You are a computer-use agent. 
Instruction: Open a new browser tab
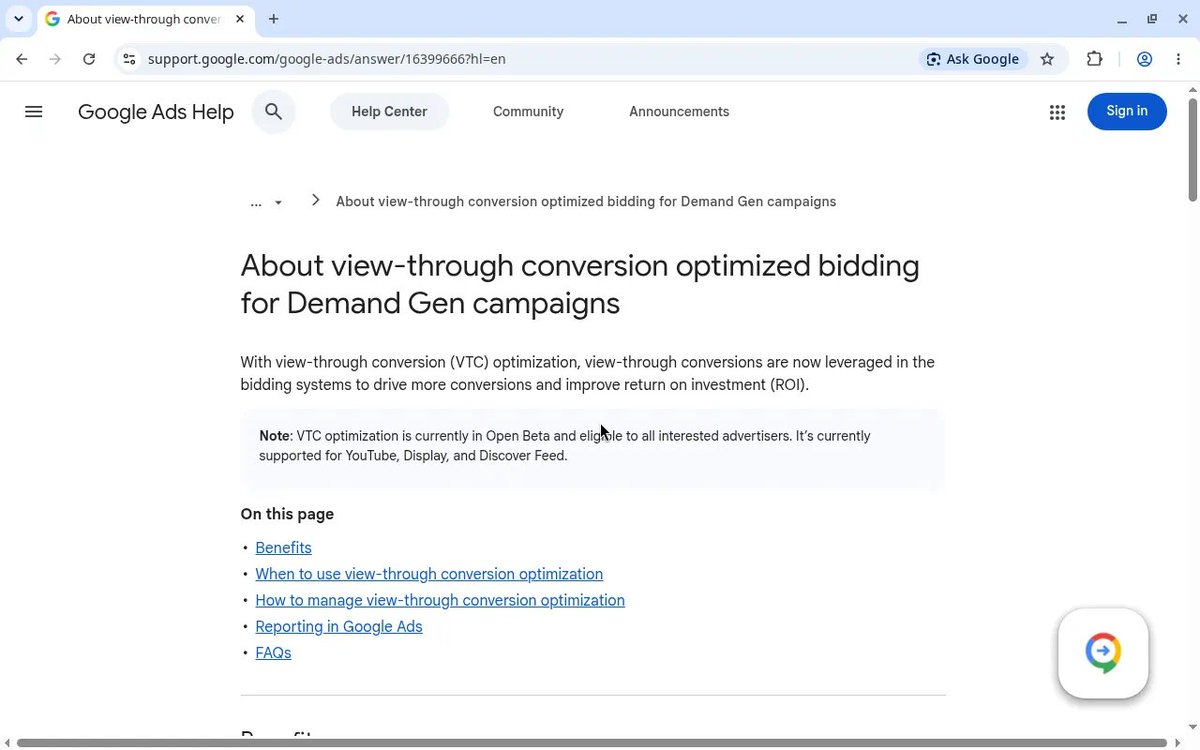(x=274, y=19)
